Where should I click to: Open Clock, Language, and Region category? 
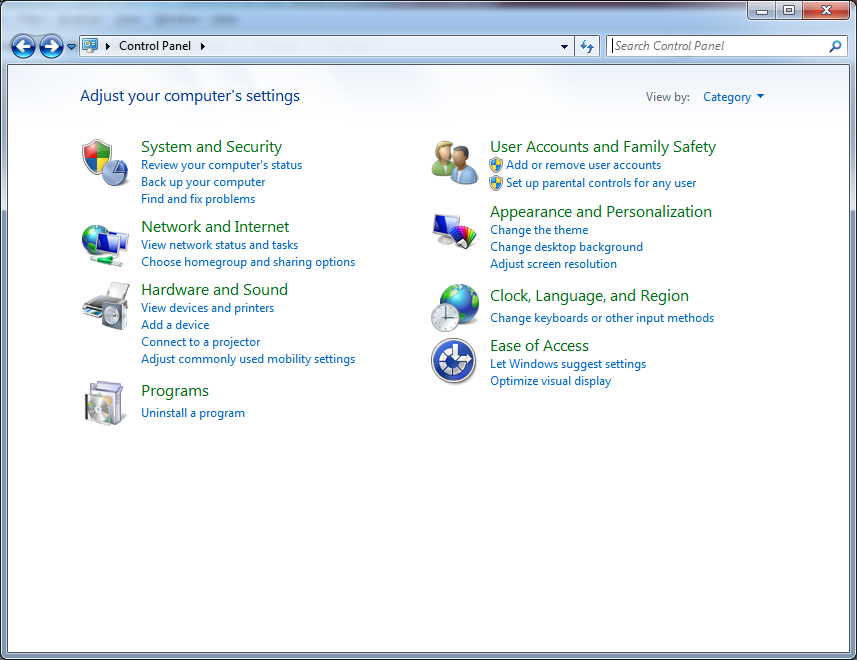pyautogui.click(x=589, y=296)
